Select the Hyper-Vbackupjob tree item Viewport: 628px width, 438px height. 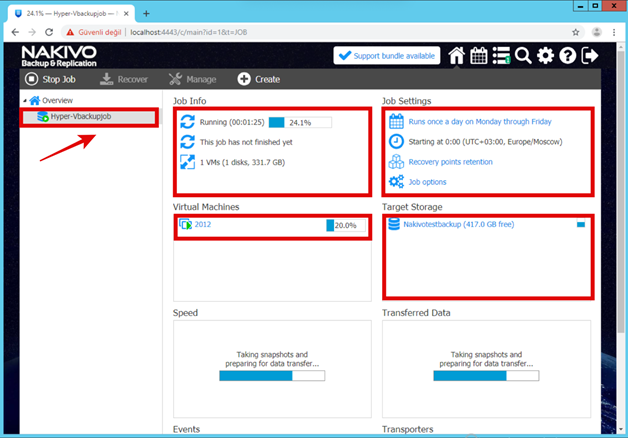89,117
